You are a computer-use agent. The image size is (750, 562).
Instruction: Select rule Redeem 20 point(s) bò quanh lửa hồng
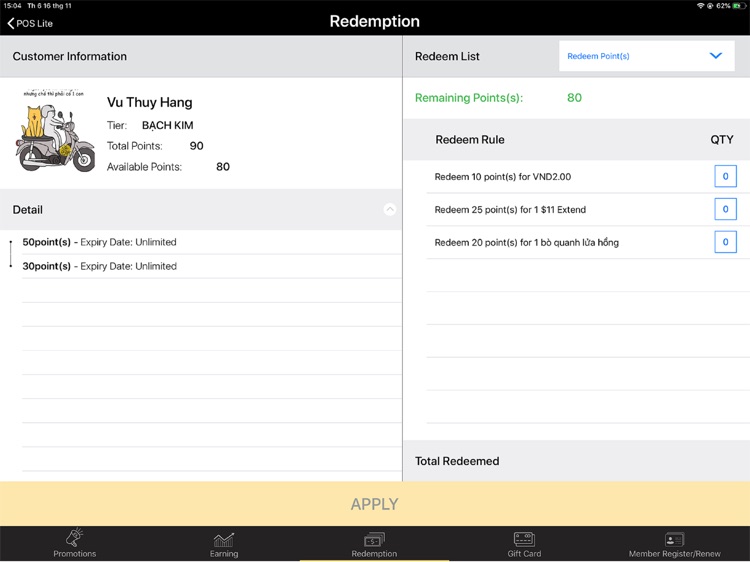click(x=527, y=242)
